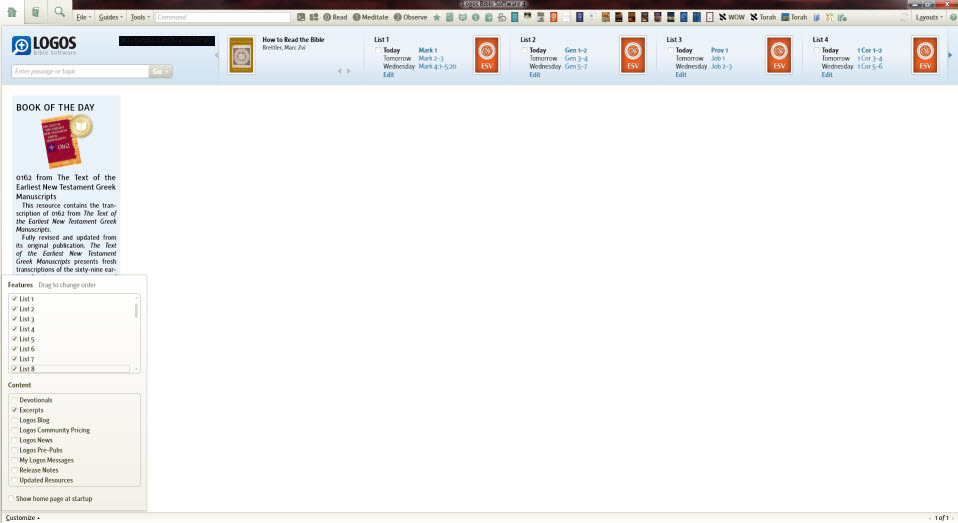The width and height of the screenshot is (958, 523).
Task: Enable My Logos Messages checkbox
Action: [15, 460]
